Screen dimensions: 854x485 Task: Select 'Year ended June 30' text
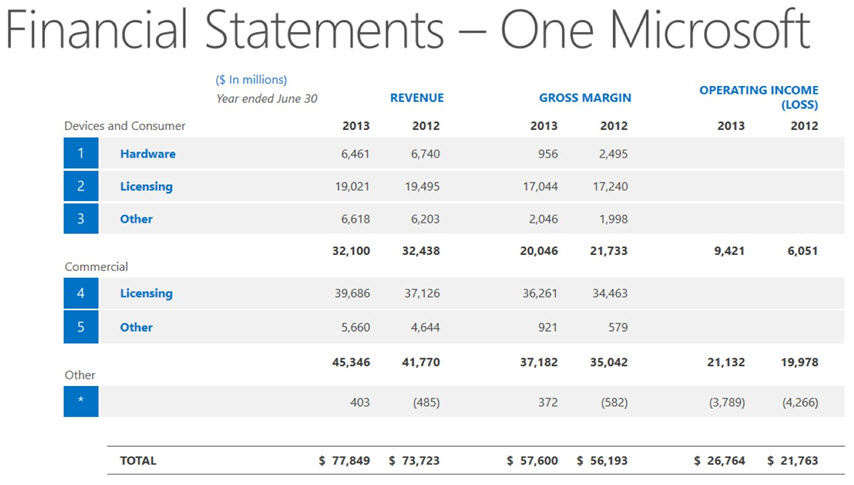(267, 99)
